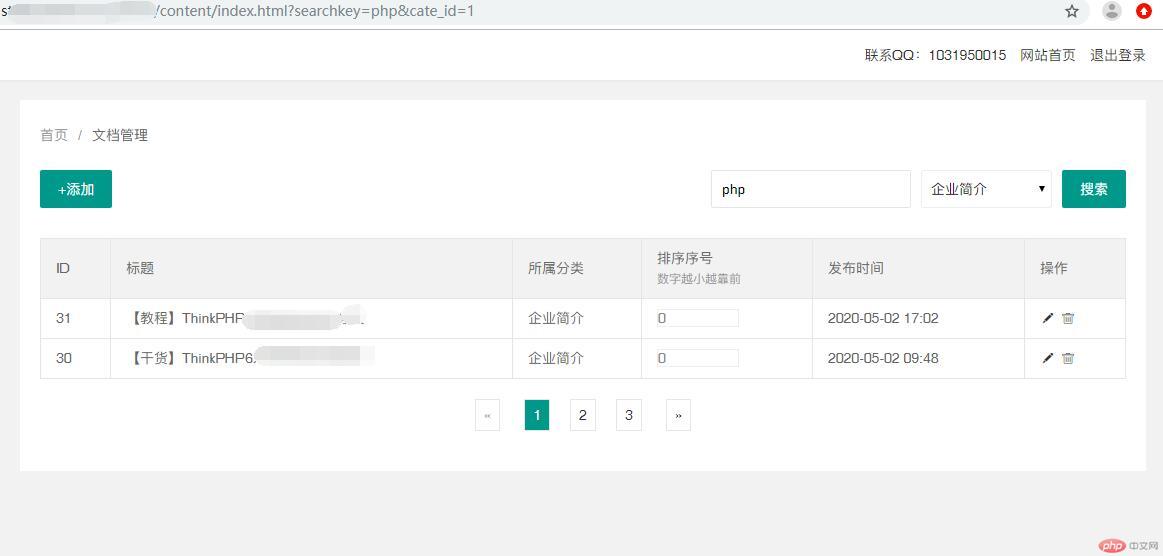Go to the previous page with « arrow
This screenshot has width=1163, height=556.
[487, 415]
